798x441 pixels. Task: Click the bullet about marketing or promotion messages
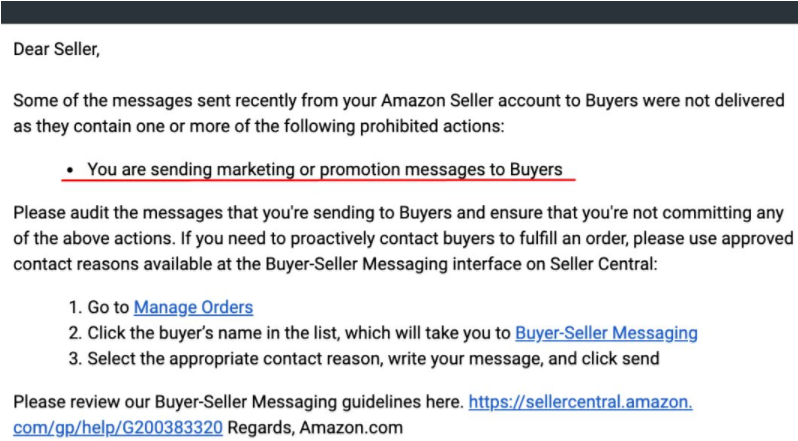tap(325, 169)
